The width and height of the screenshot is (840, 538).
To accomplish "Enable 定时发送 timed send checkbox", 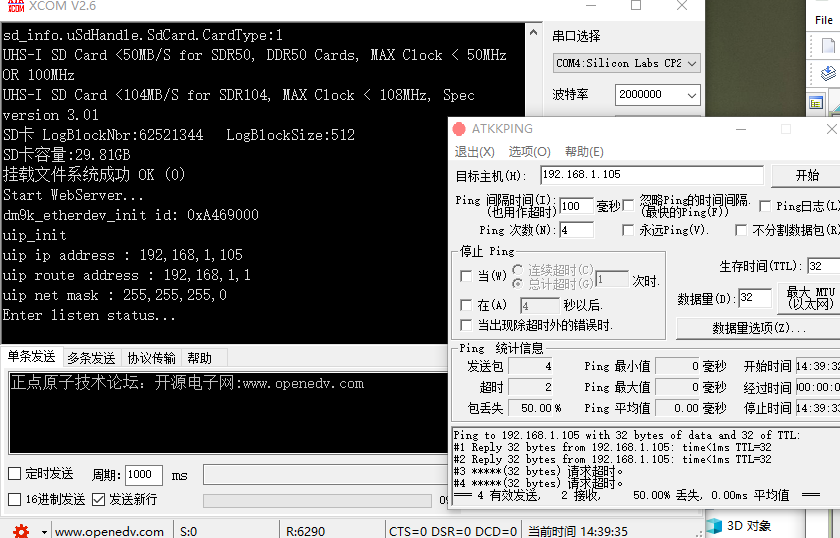I will tap(14, 474).
